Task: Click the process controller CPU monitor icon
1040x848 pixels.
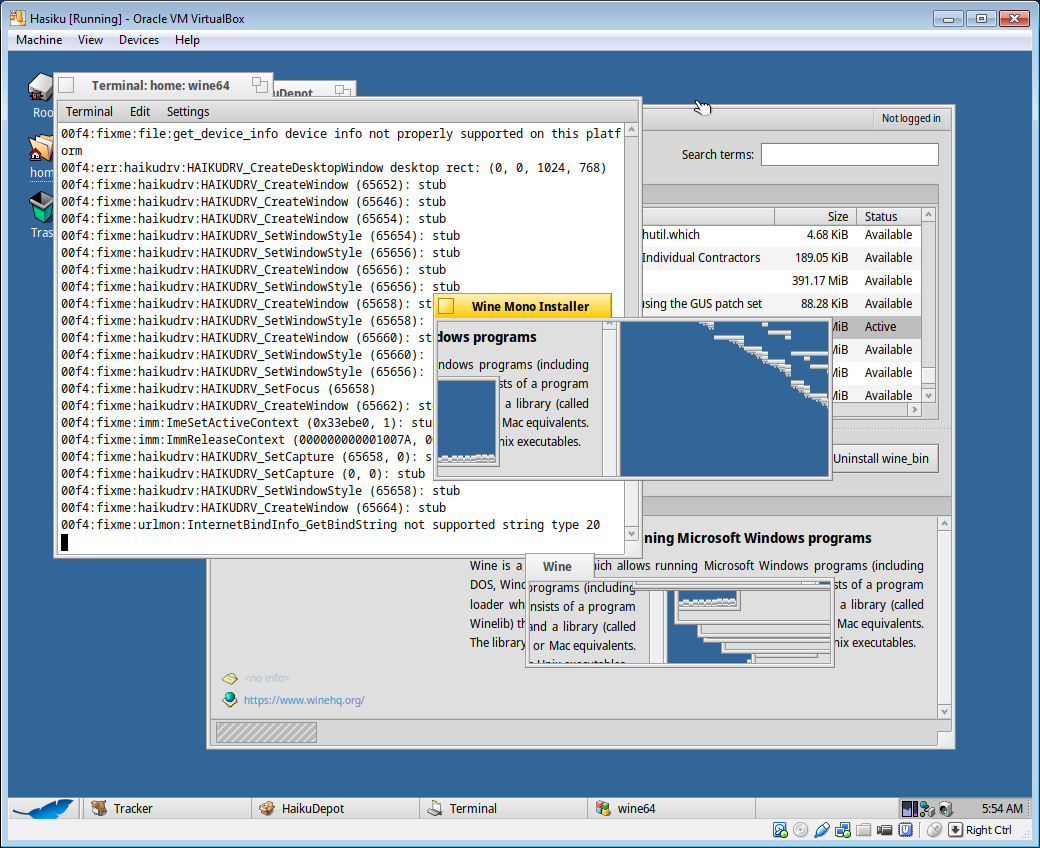Action: pyautogui.click(x=909, y=808)
